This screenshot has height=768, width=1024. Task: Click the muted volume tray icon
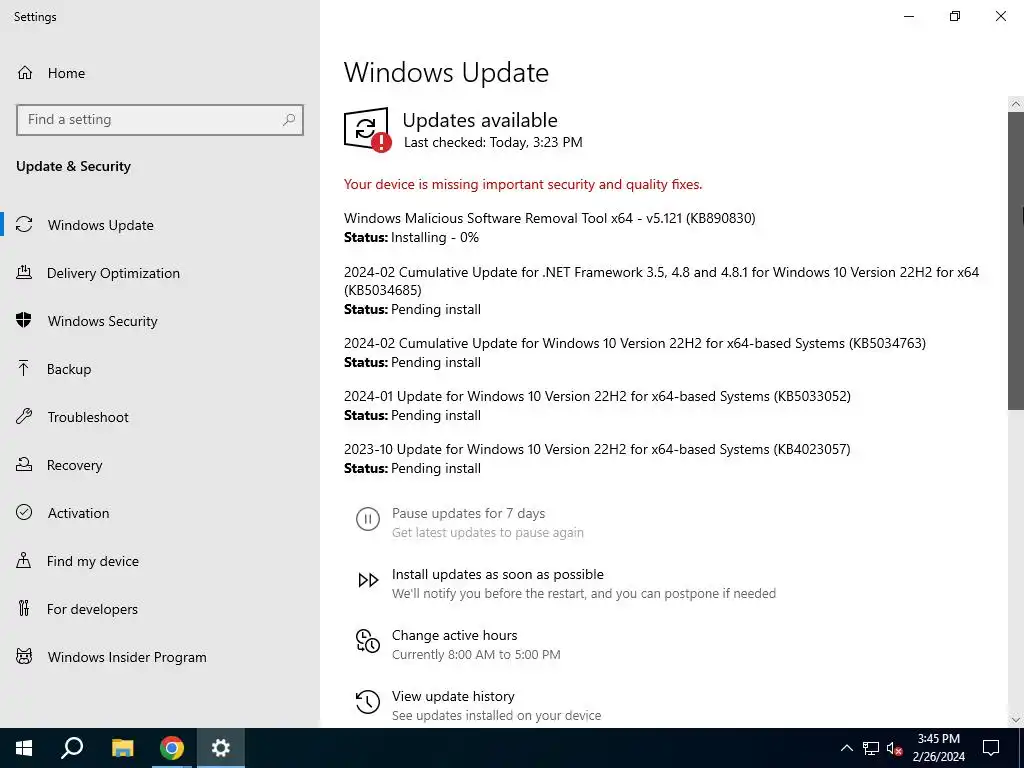(895, 748)
